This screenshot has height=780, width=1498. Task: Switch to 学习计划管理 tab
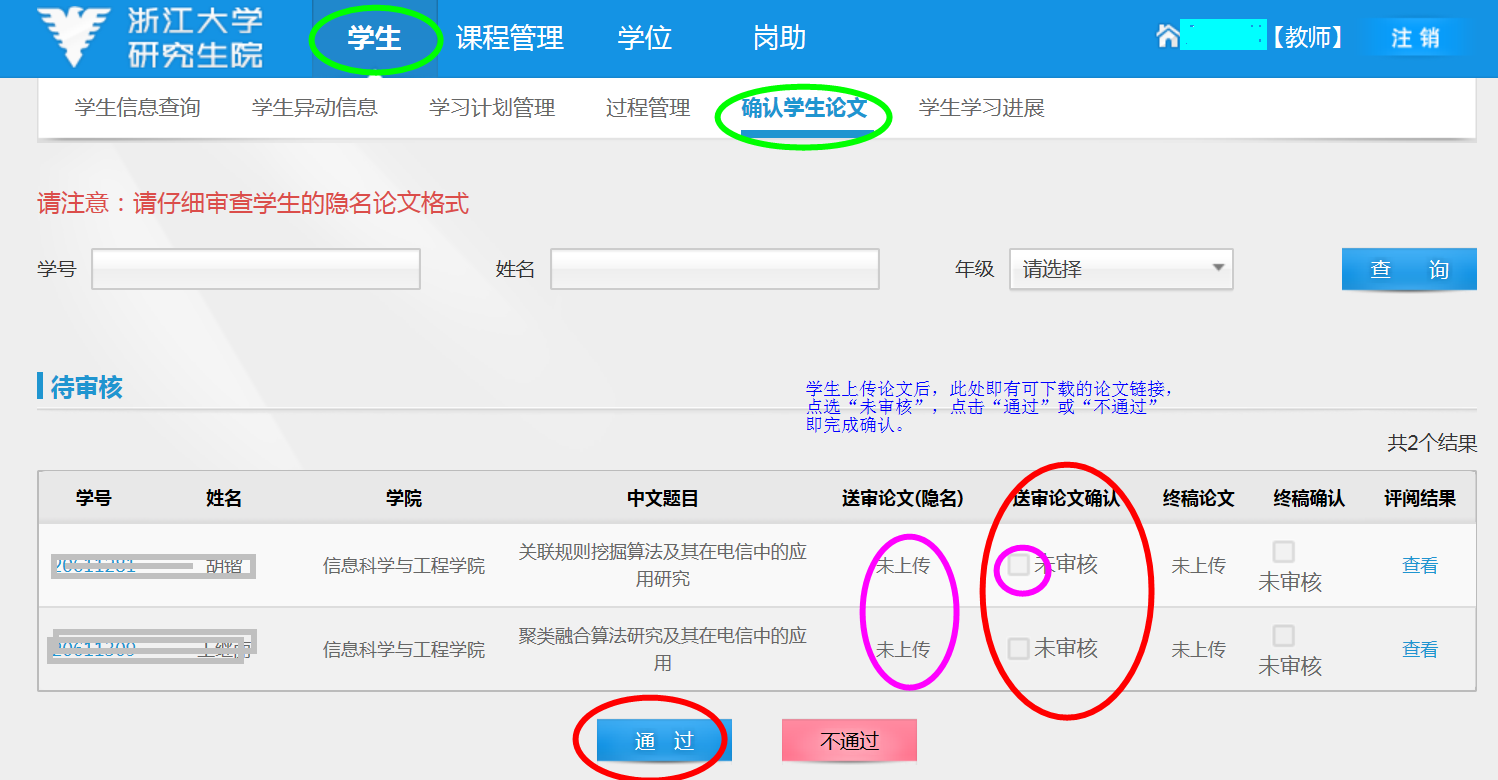tap(492, 108)
